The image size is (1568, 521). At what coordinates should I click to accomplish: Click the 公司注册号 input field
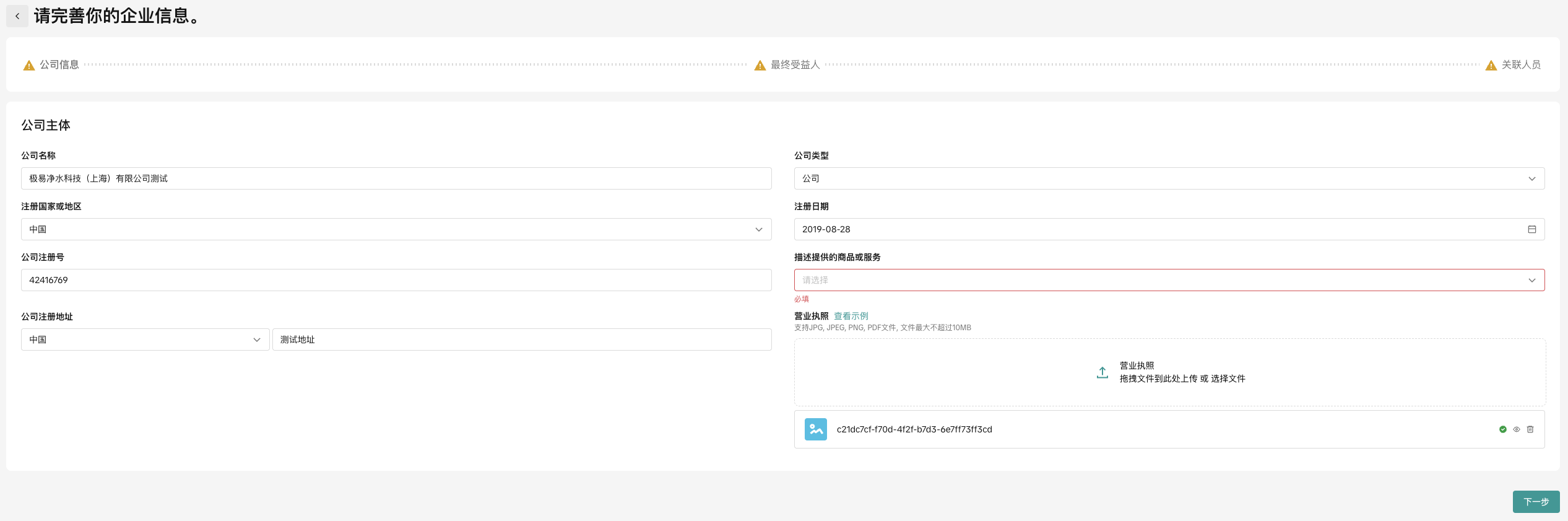point(396,280)
